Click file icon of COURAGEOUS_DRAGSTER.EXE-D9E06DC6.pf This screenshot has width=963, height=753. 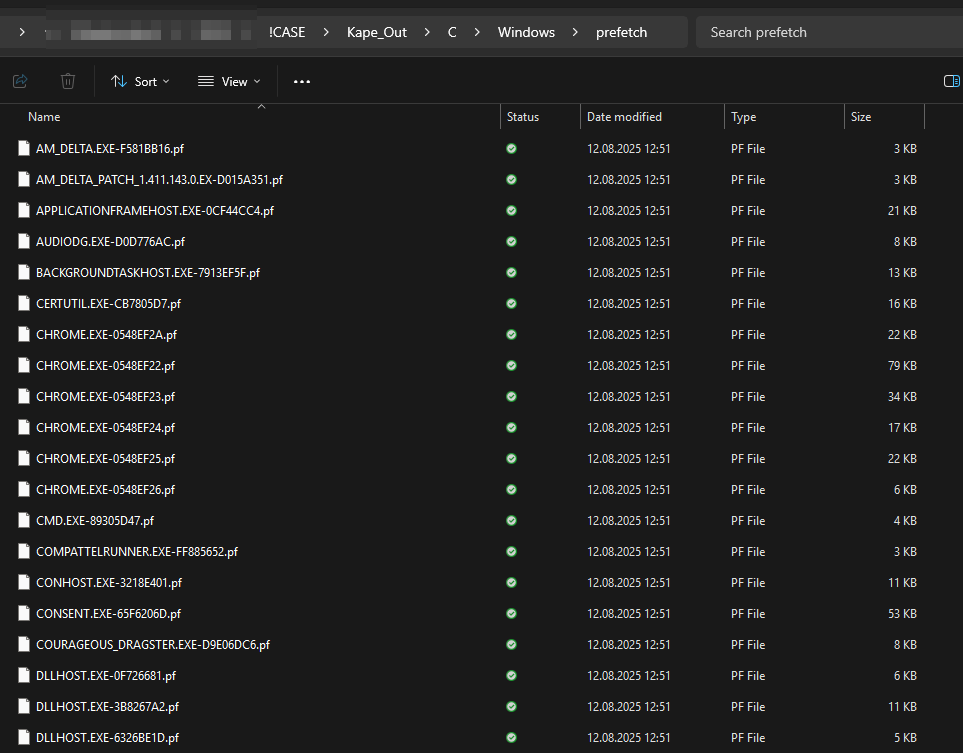[25, 645]
